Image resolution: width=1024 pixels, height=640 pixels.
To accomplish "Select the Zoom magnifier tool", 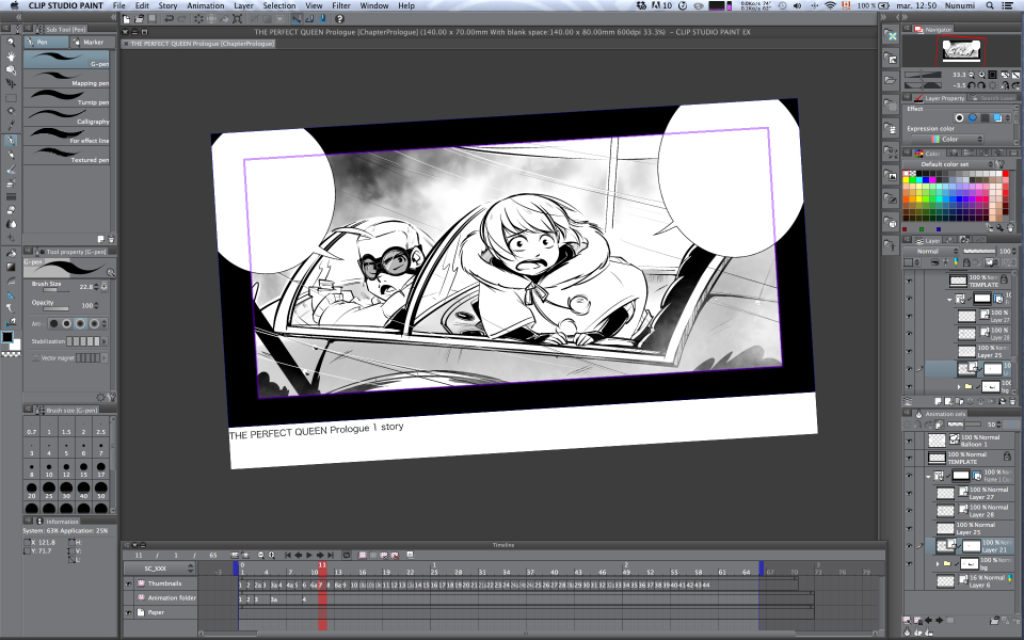I will click(x=10, y=44).
